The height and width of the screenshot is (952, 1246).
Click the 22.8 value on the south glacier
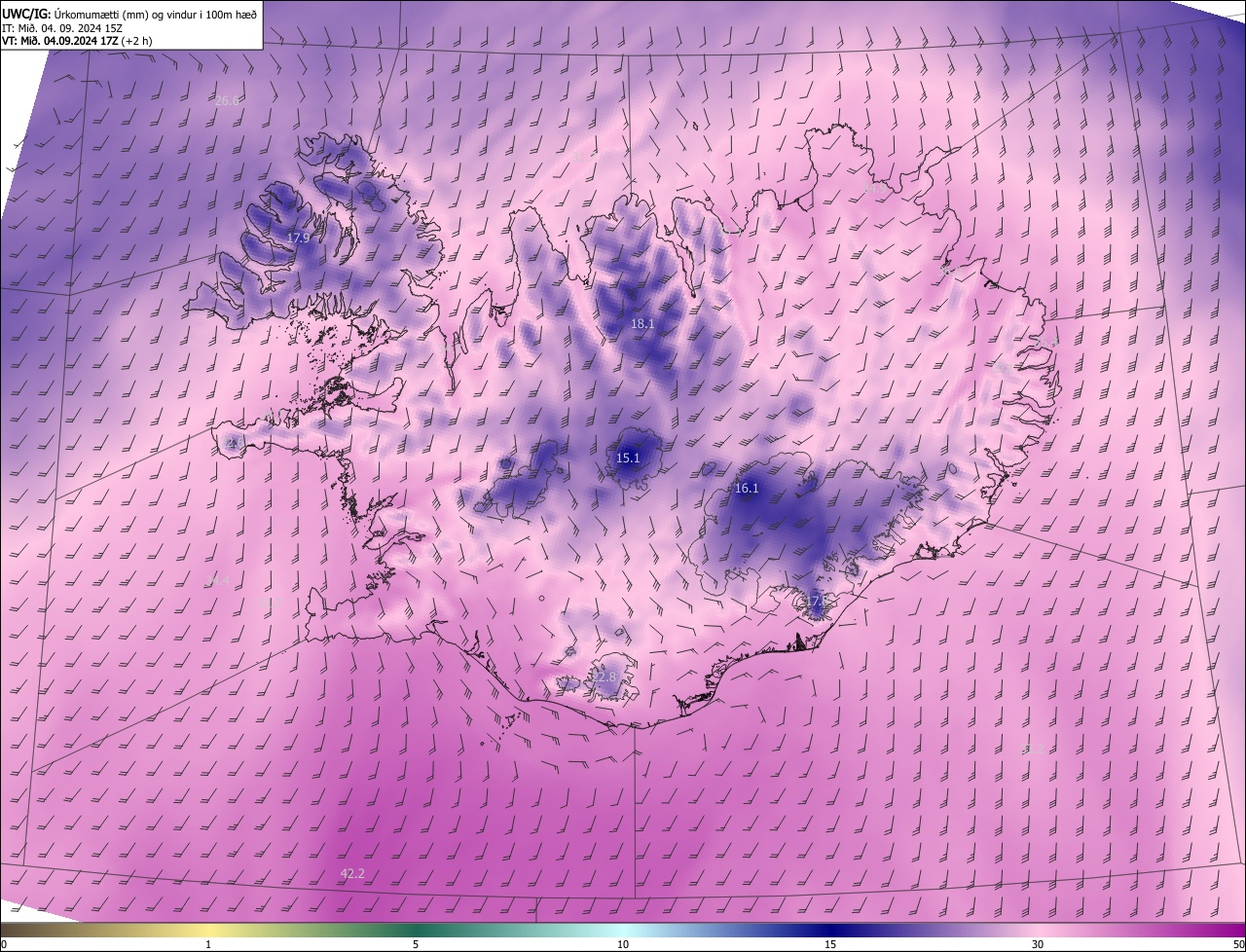pyautogui.click(x=605, y=677)
